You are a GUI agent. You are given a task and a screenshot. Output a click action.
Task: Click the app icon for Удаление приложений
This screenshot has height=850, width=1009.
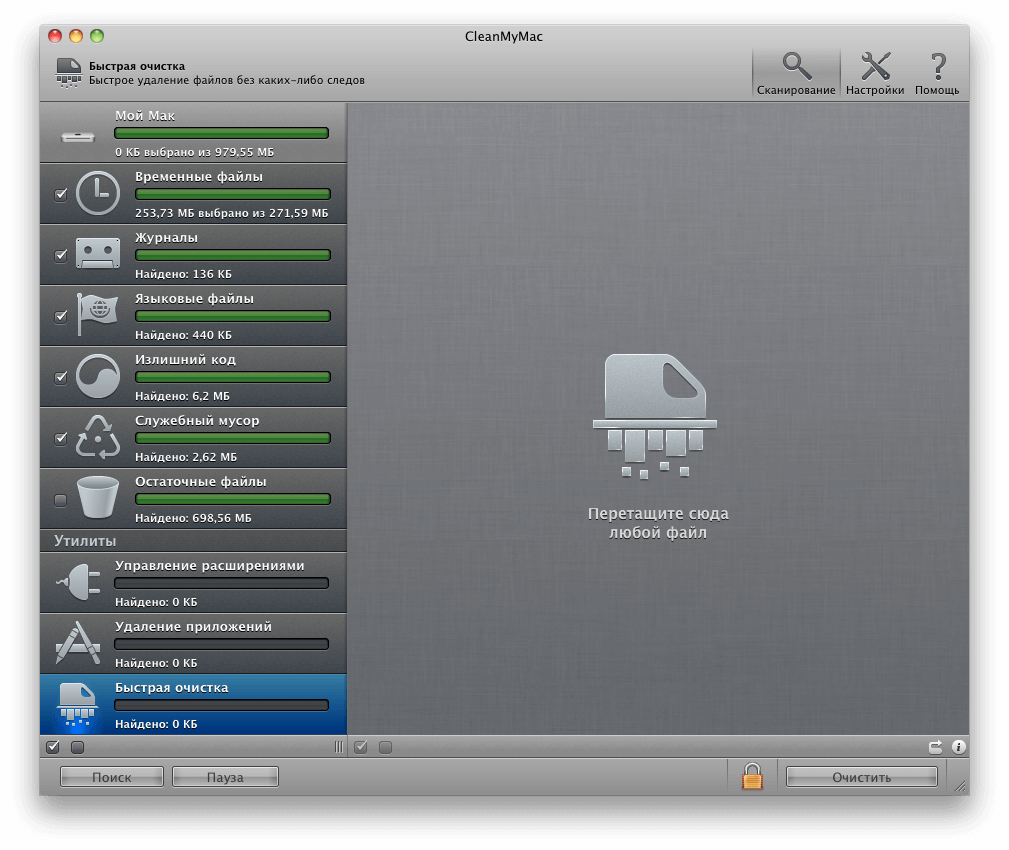(x=78, y=642)
